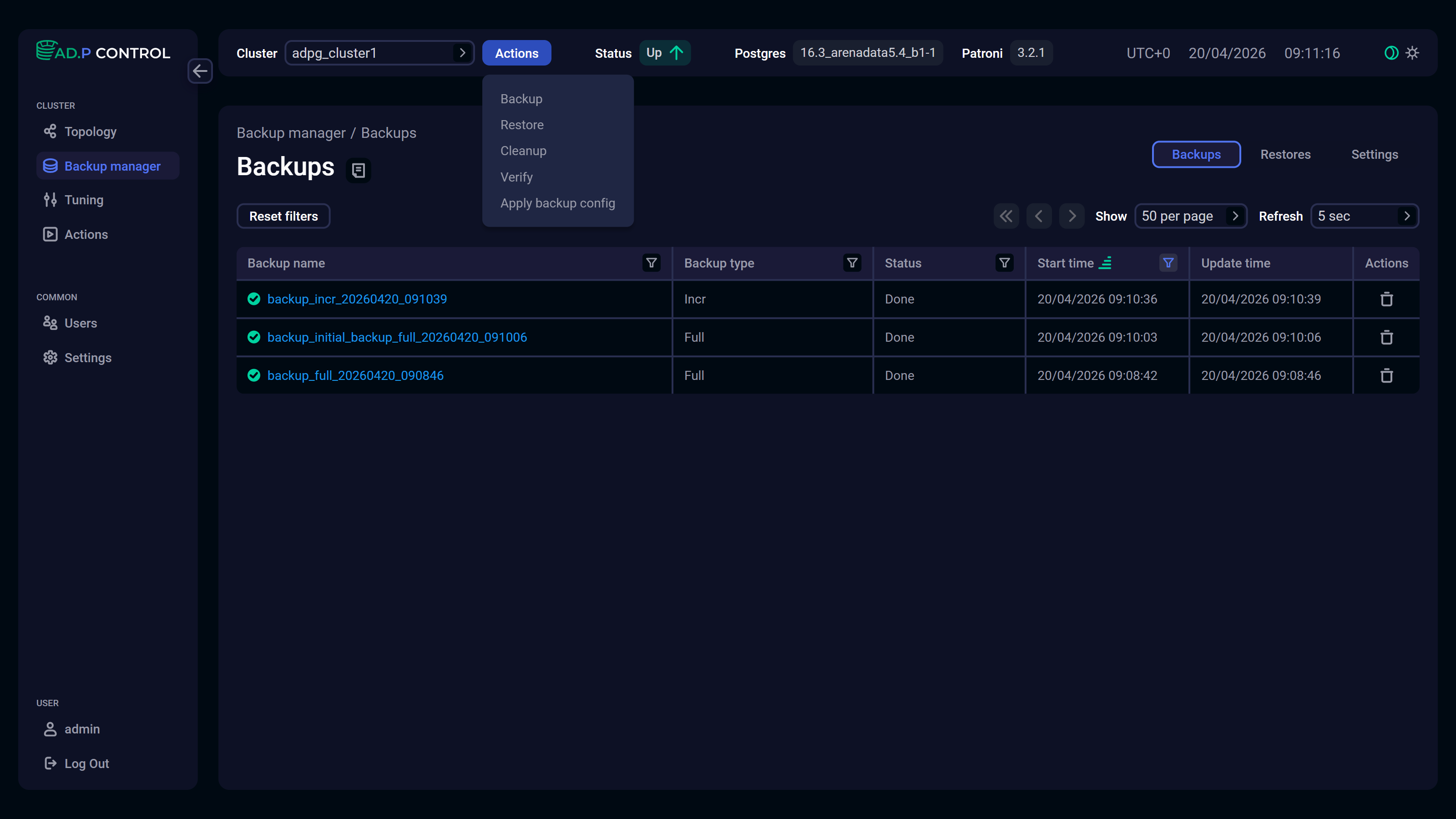Open the Backup name column filter

(x=651, y=263)
